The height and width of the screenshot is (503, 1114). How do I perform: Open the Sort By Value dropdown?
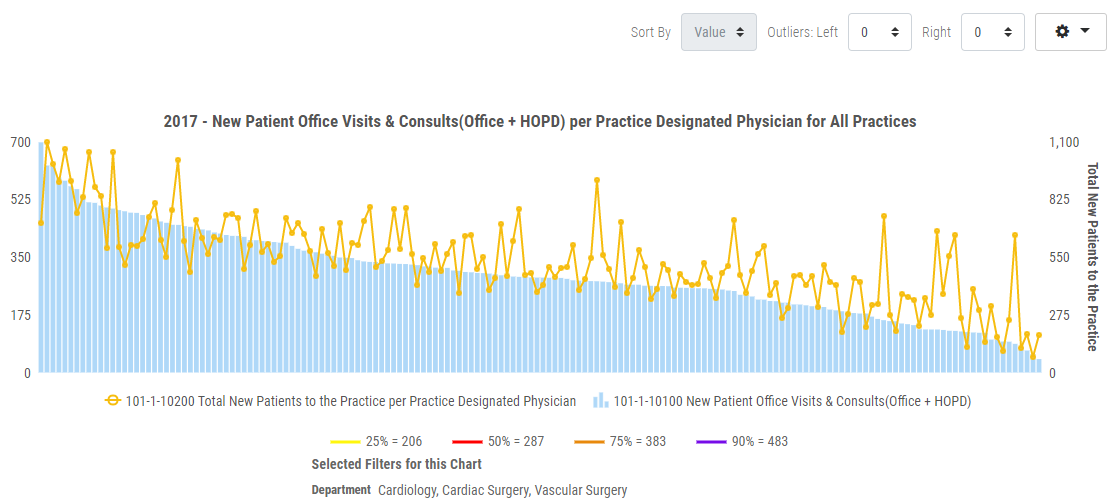tap(718, 32)
